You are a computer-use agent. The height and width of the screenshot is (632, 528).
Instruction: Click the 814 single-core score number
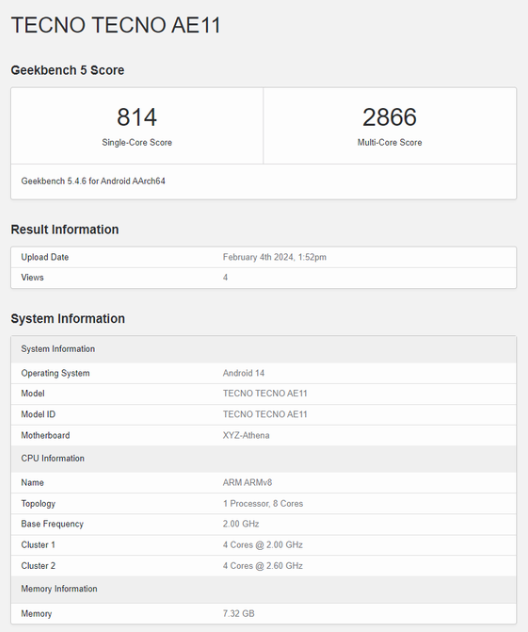[137, 117]
